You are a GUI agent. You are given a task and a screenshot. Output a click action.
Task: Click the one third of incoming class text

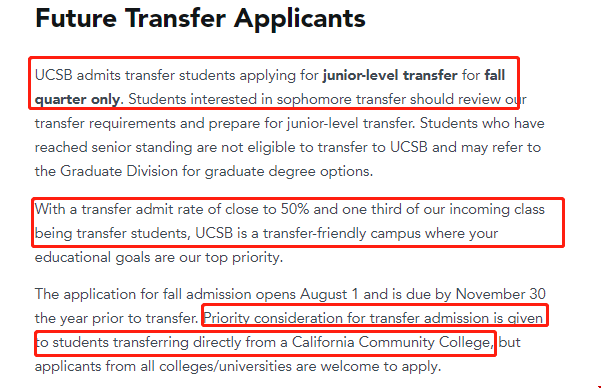click(x=443, y=209)
